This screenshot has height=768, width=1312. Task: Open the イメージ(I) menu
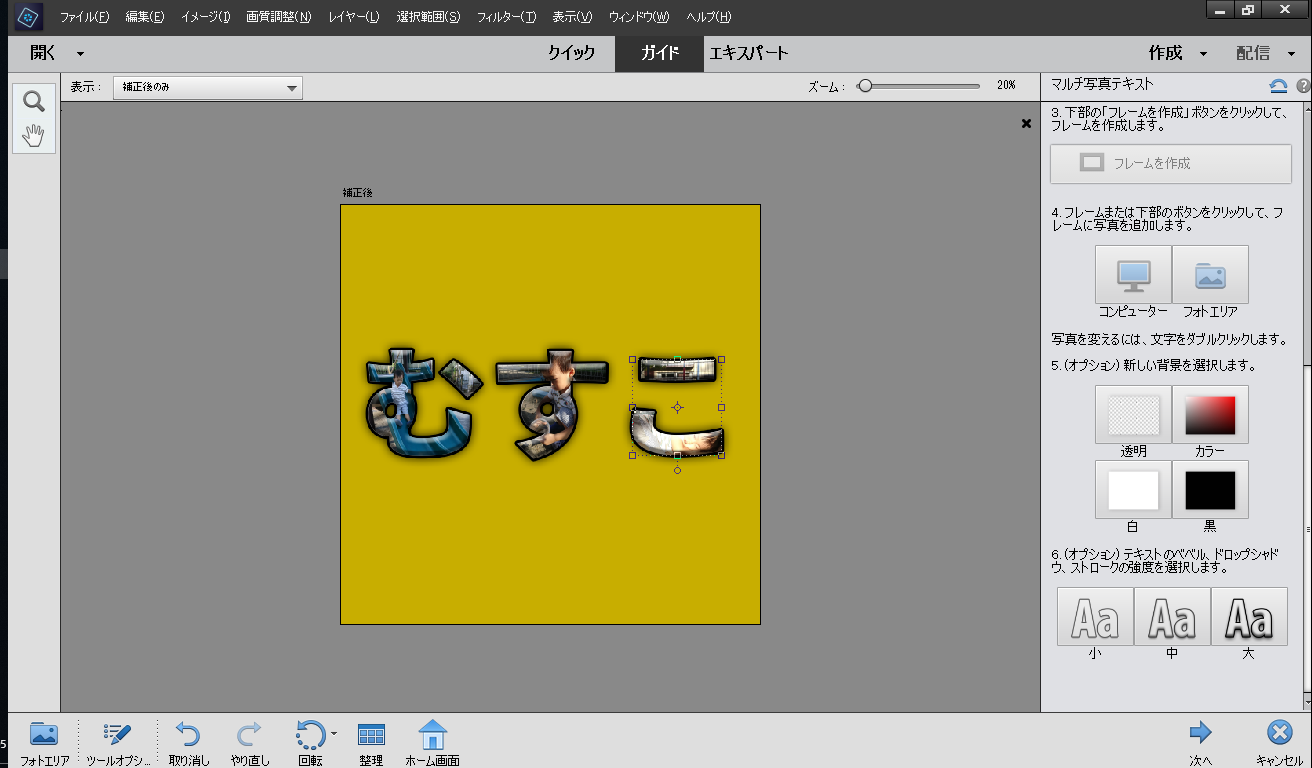[x=205, y=17]
